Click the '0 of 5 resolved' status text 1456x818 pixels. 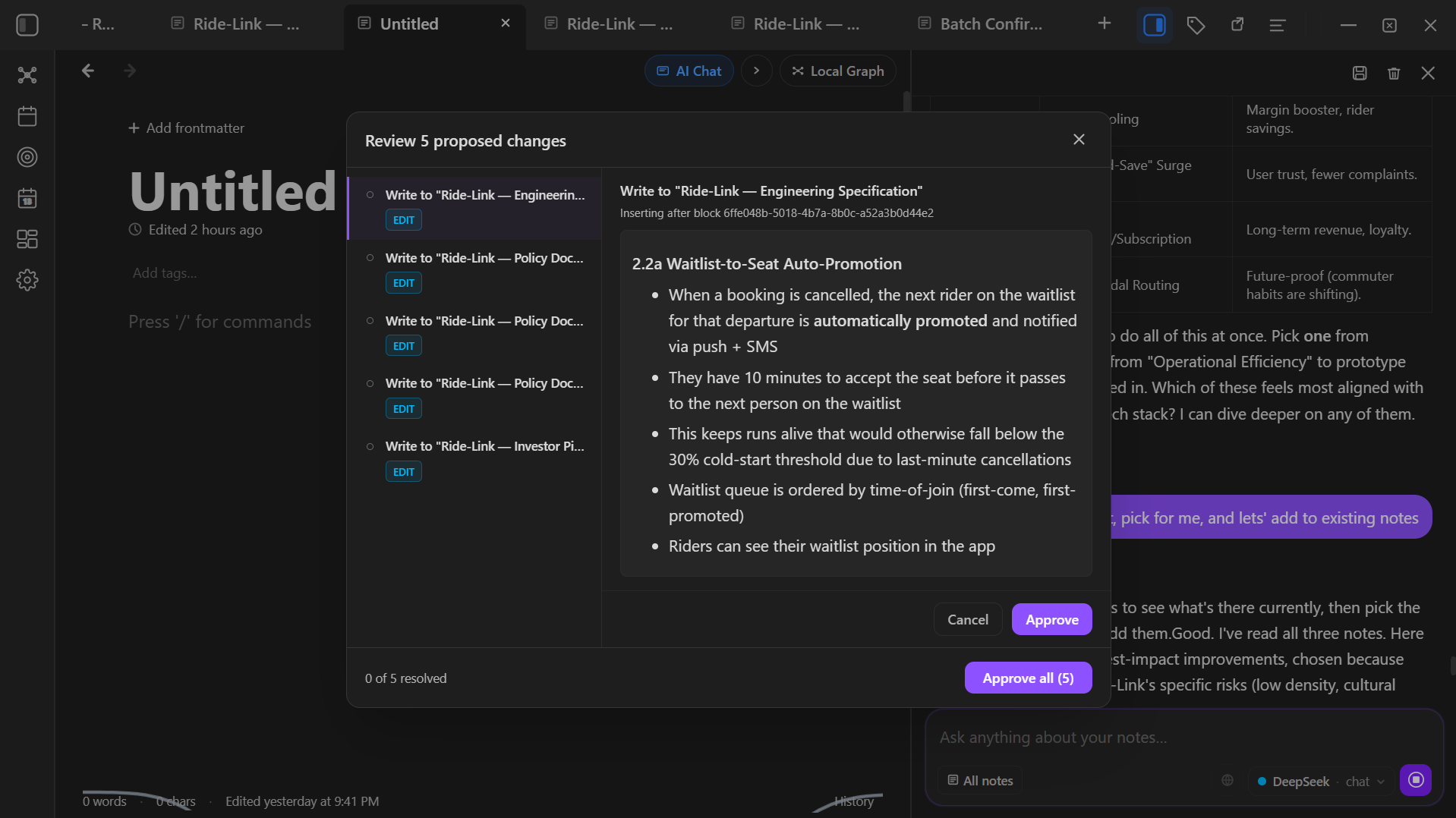[406, 678]
